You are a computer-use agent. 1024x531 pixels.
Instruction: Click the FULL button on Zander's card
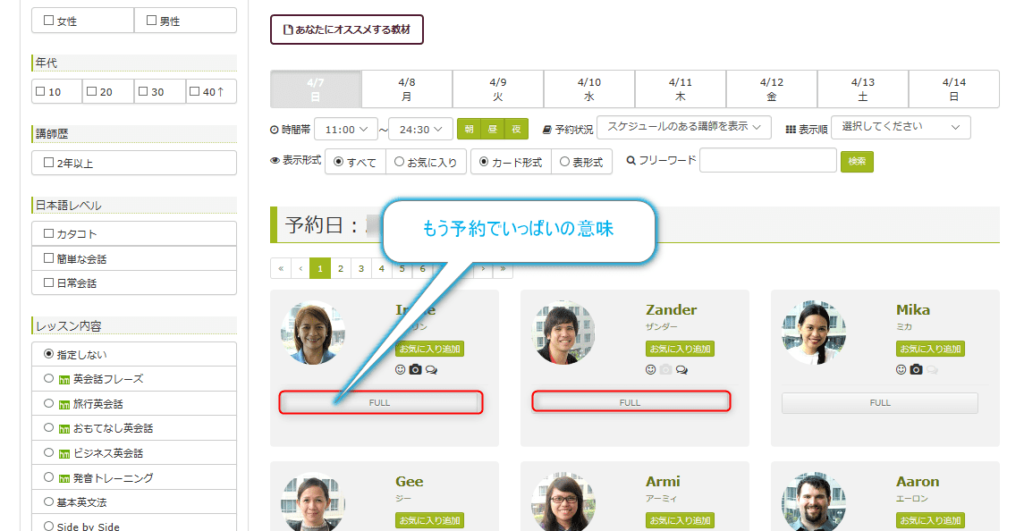pyautogui.click(x=630, y=402)
